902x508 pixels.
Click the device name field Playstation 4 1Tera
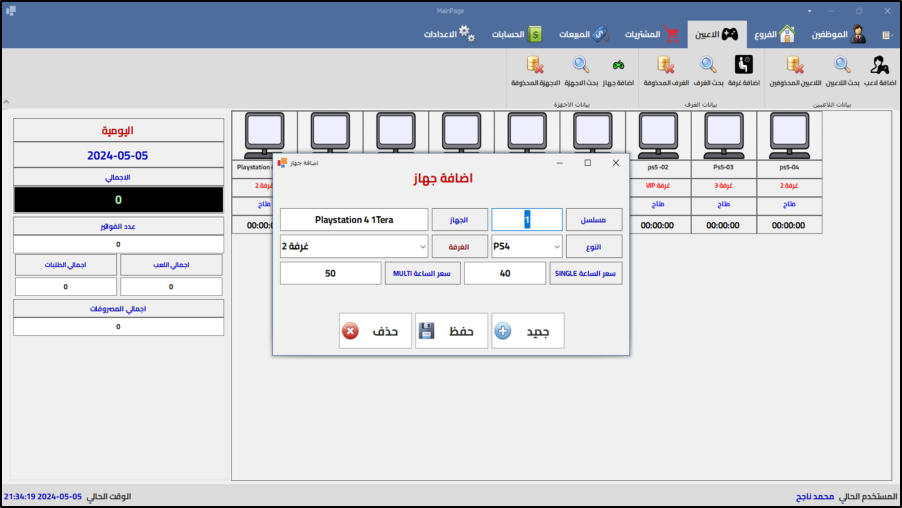(x=354, y=220)
